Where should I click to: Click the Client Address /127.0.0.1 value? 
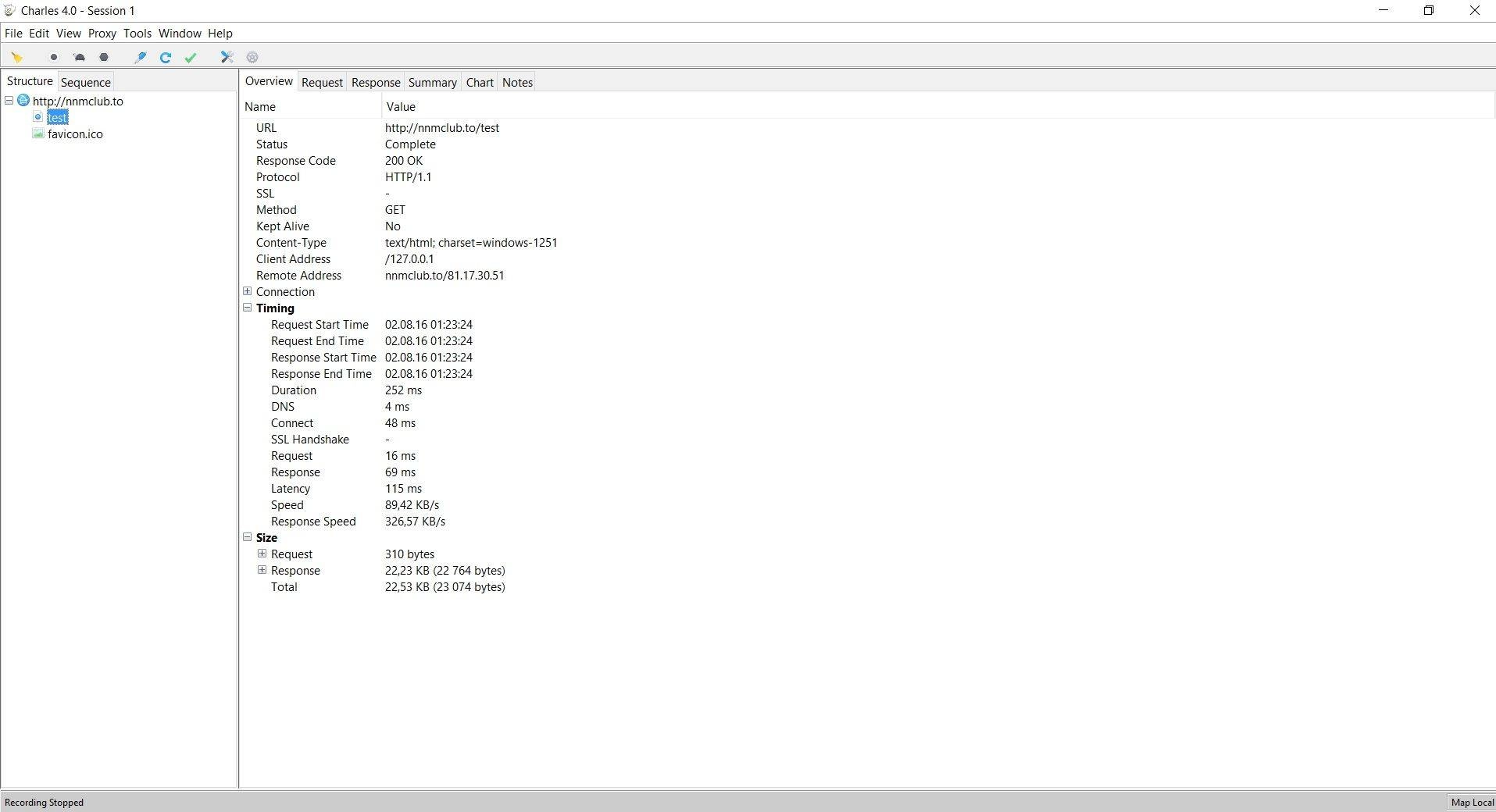(x=409, y=258)
